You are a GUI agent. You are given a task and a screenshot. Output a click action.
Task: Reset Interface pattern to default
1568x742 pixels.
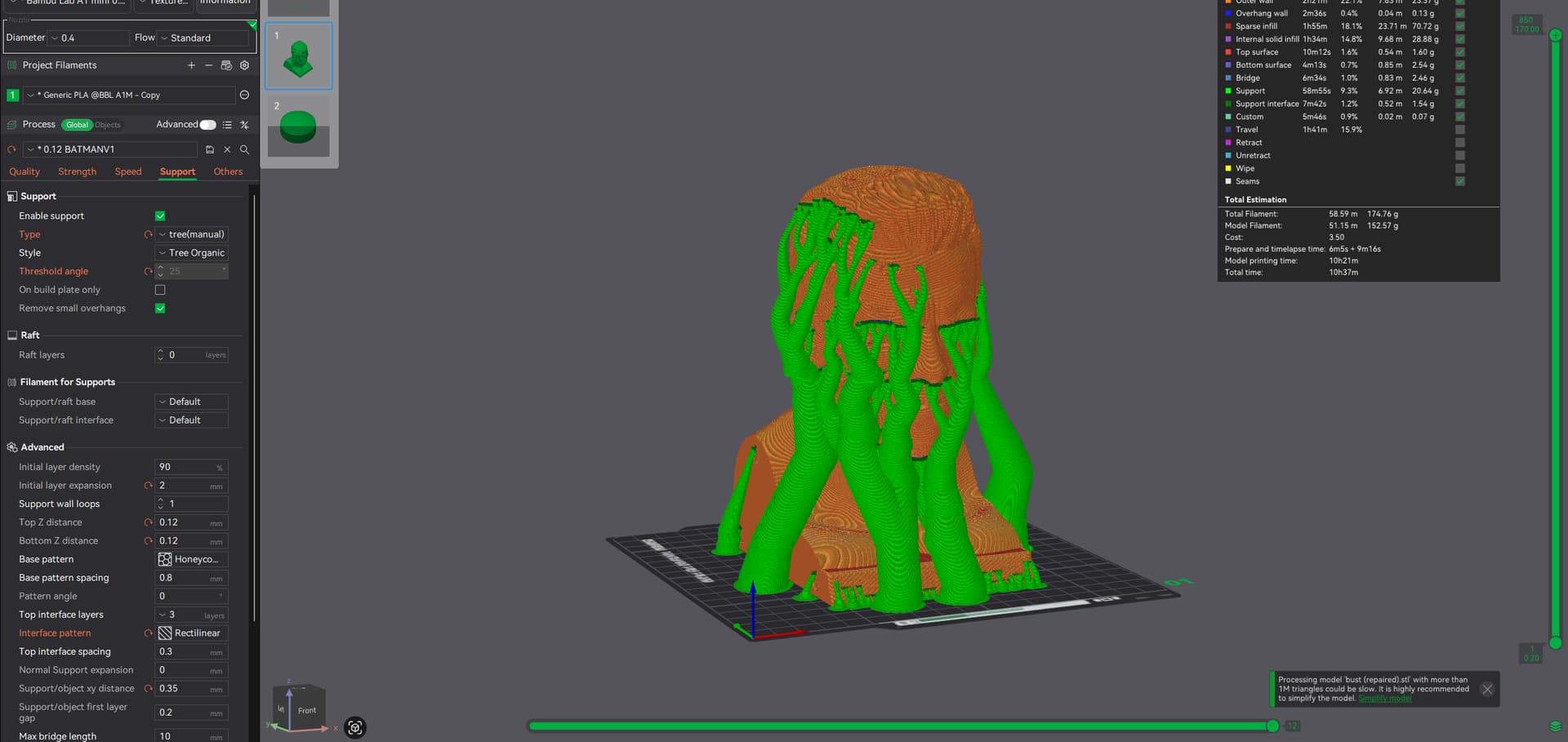coord(148,633)
